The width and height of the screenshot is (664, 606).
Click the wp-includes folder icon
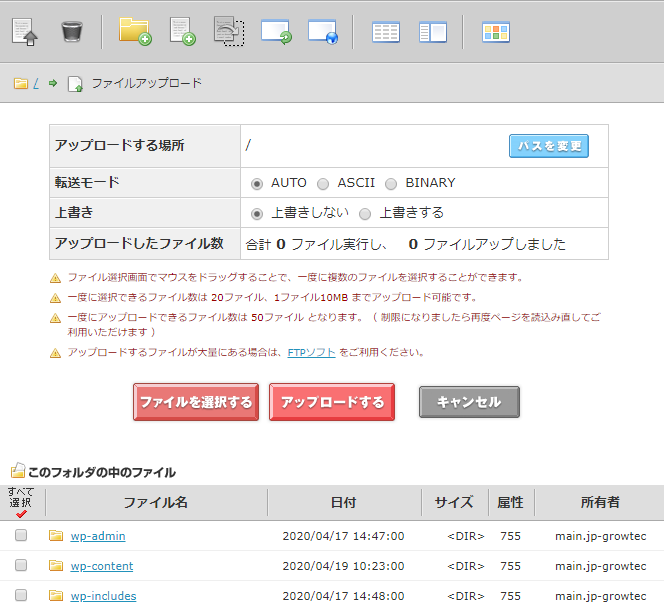(56, 596)
